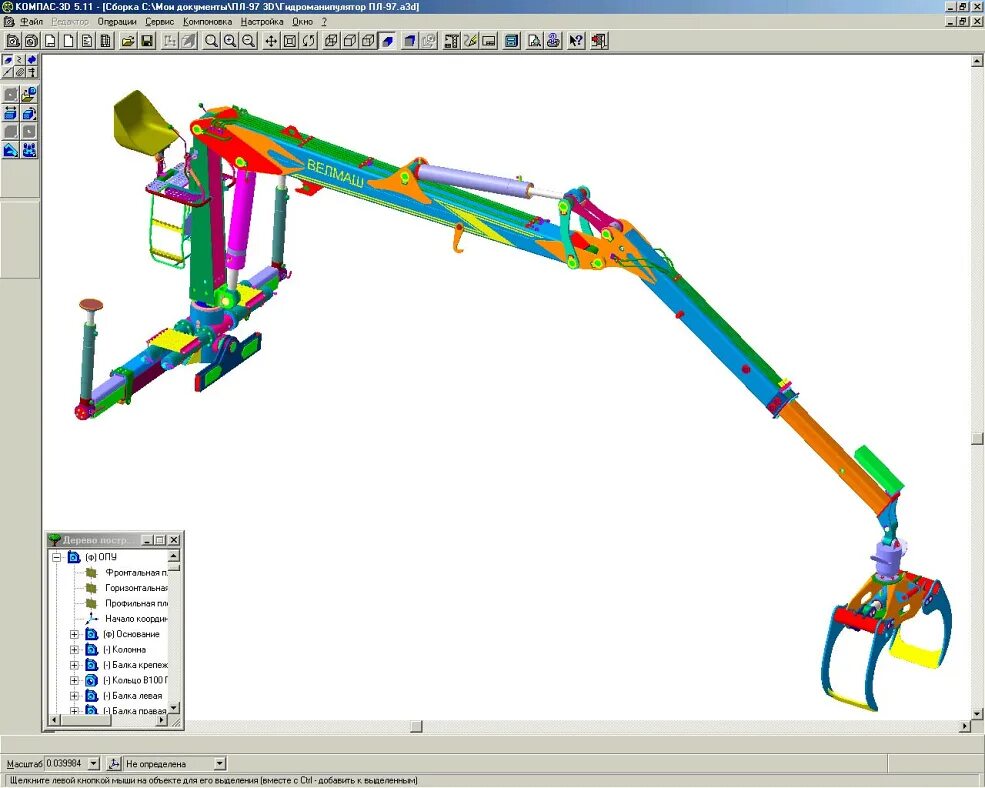The width and height of the screenshot is (985, 788).
Task: Open the Окно menu
Action: [x=302, y=22]
